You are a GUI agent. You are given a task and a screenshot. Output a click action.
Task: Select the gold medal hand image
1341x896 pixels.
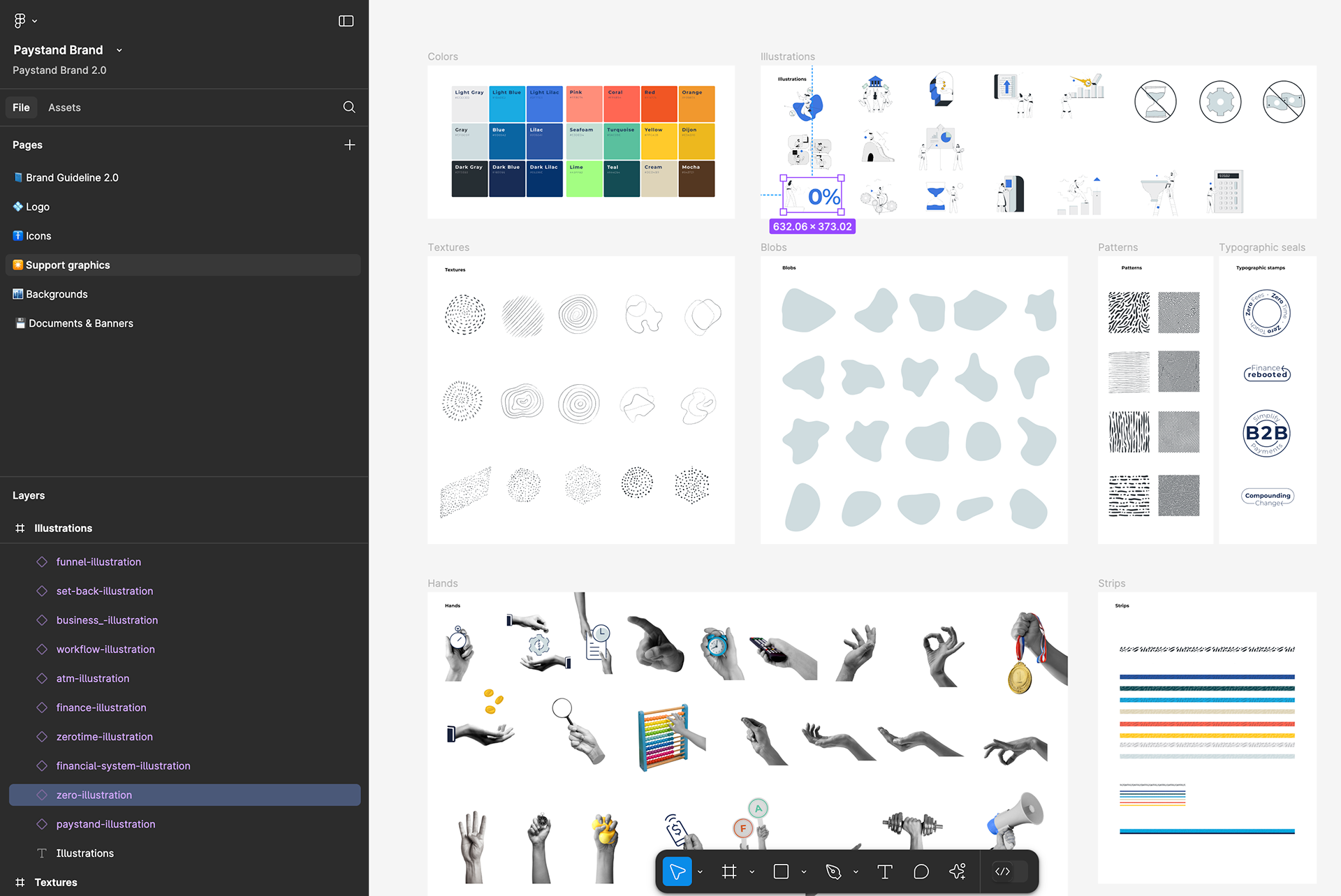click(x=1038, y=653)
